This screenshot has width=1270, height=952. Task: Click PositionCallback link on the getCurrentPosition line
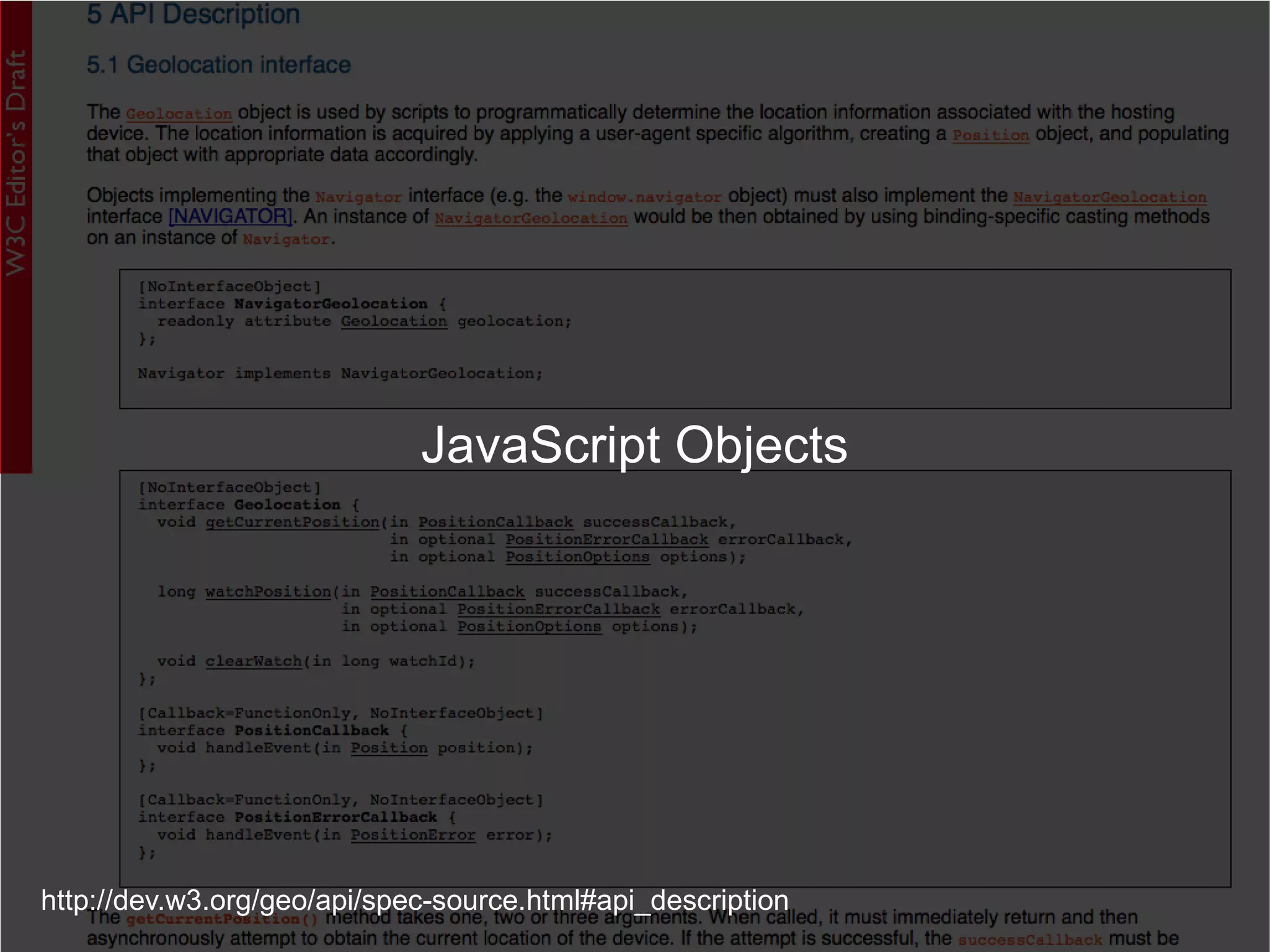pyautogui.click(x=495, y=522)
